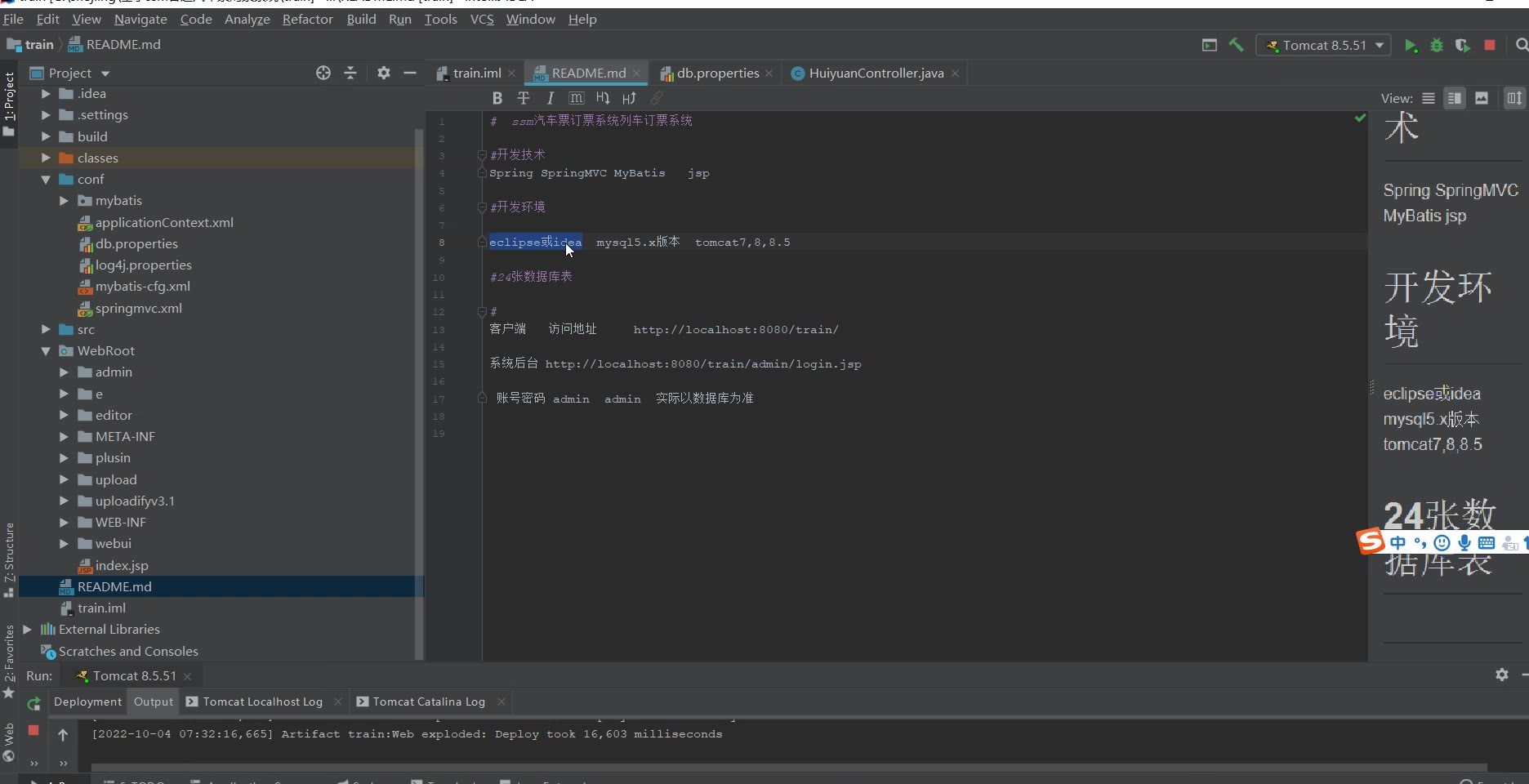Image resolution: width=1529 pixels, height=784 pixels.
Task: Select index.jsp in project tree
Action: 122,565
